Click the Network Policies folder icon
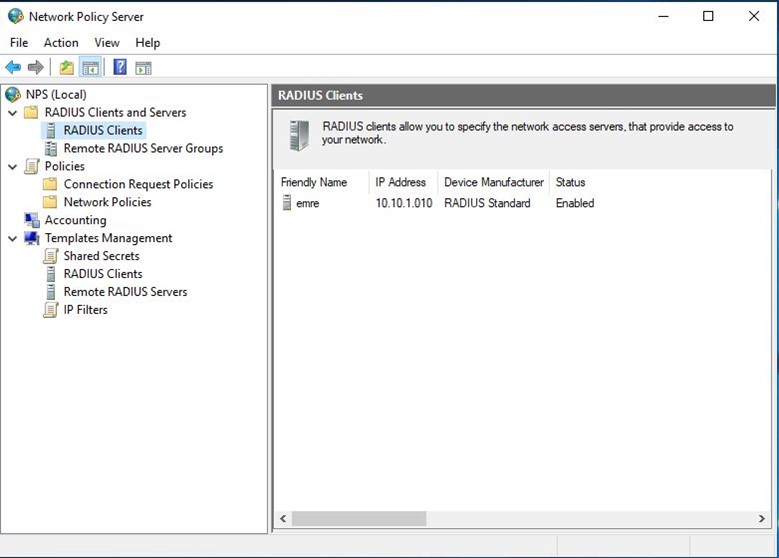 click(50, 202)
